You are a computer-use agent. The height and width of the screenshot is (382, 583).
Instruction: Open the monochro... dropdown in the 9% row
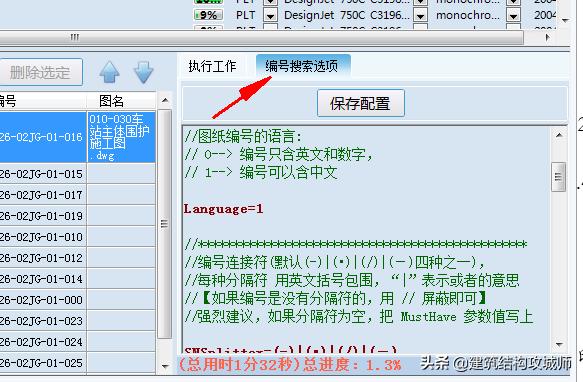(x=513, y=16)
